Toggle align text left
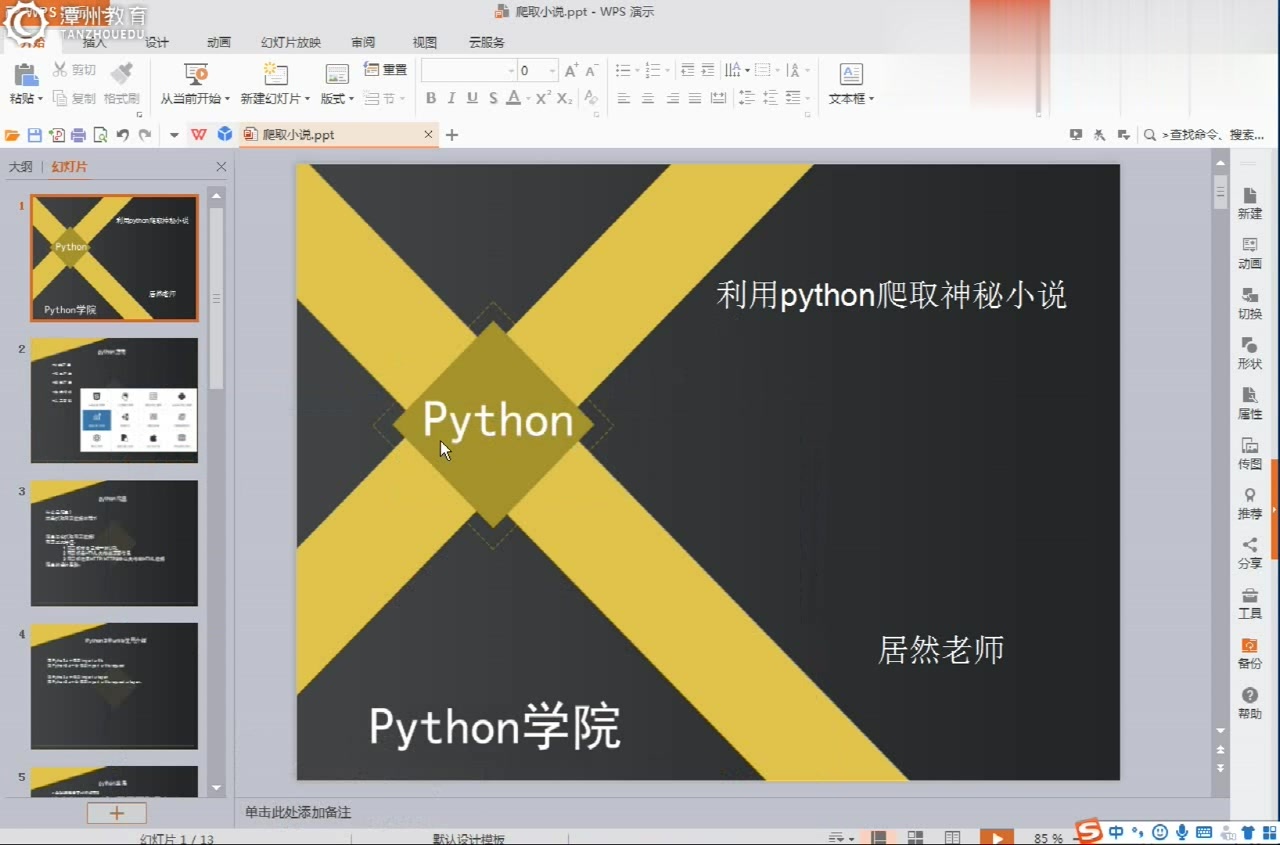Image resolution: width=1280 pixels, height=845 pixels. [624, 98]
